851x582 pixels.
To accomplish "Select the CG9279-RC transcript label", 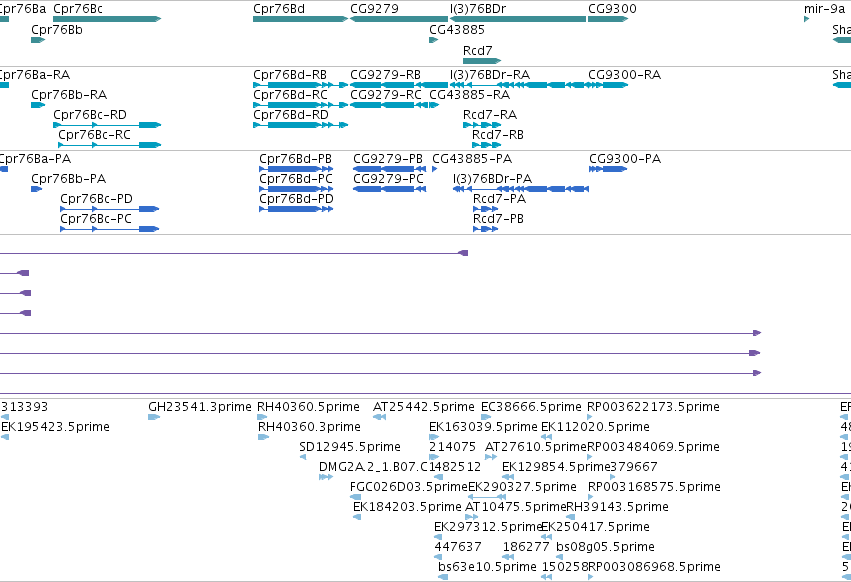I will pyautogui.click(x=386, y=95).
